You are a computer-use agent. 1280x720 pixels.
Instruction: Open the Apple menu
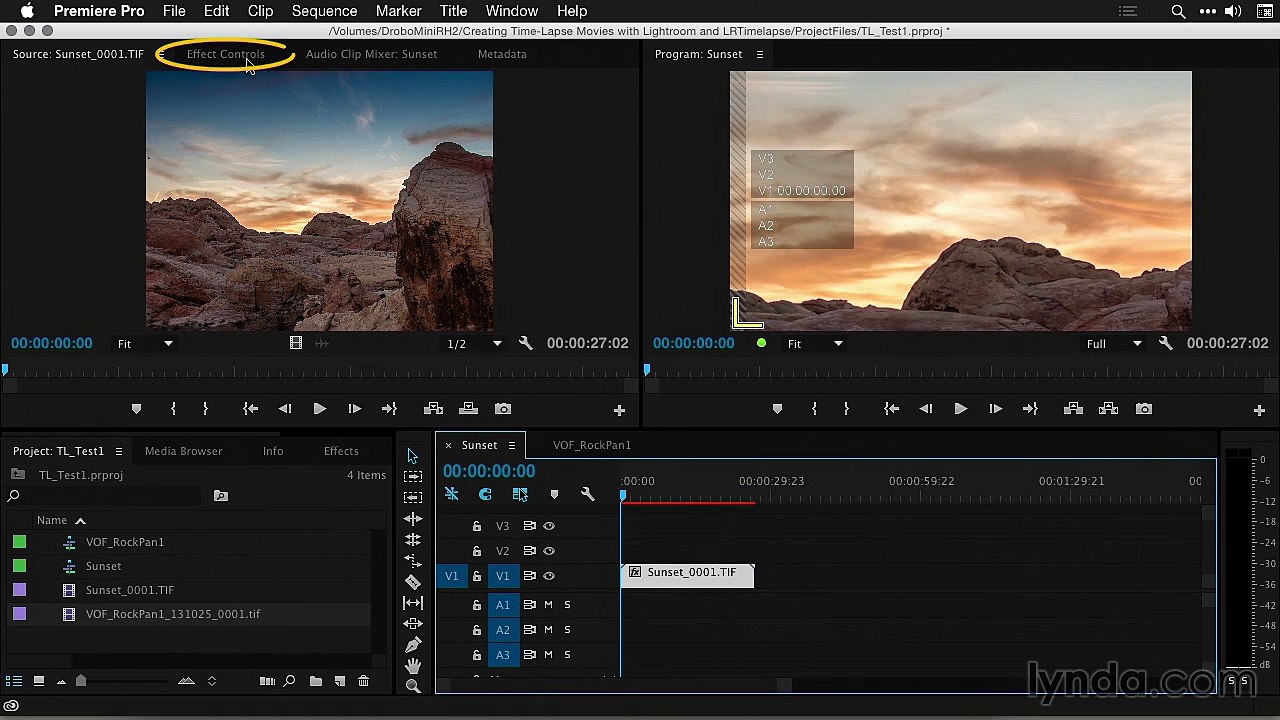[x=27, y=11]
